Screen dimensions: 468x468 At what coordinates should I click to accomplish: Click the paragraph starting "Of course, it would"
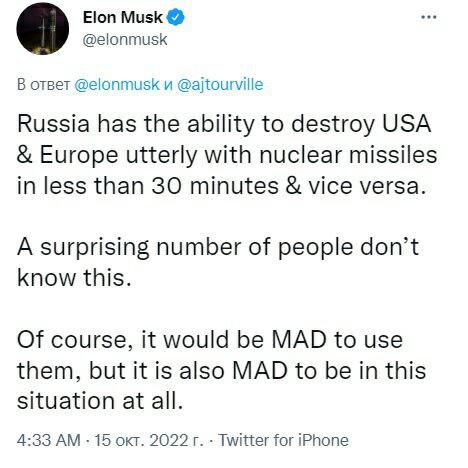pyautogui.click(x=221, y=370)
